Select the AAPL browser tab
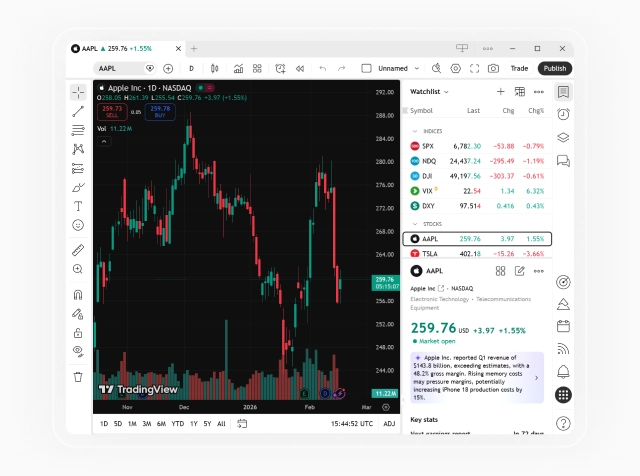Screen dimensions: 640x476 (x=126, y=49)
